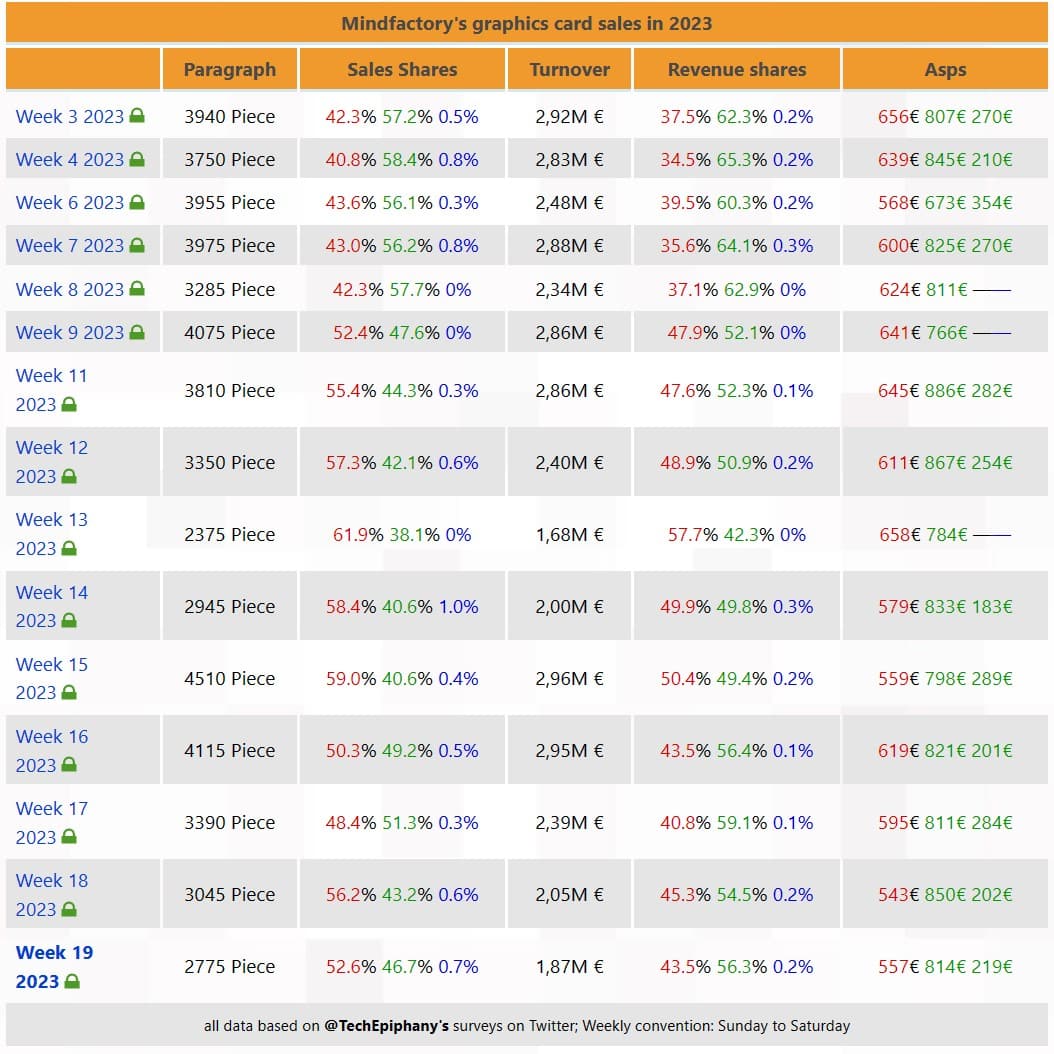The image size is (1054, 1054).
Task: Click the Revenue shares column header
Action: tap(737, 70)
